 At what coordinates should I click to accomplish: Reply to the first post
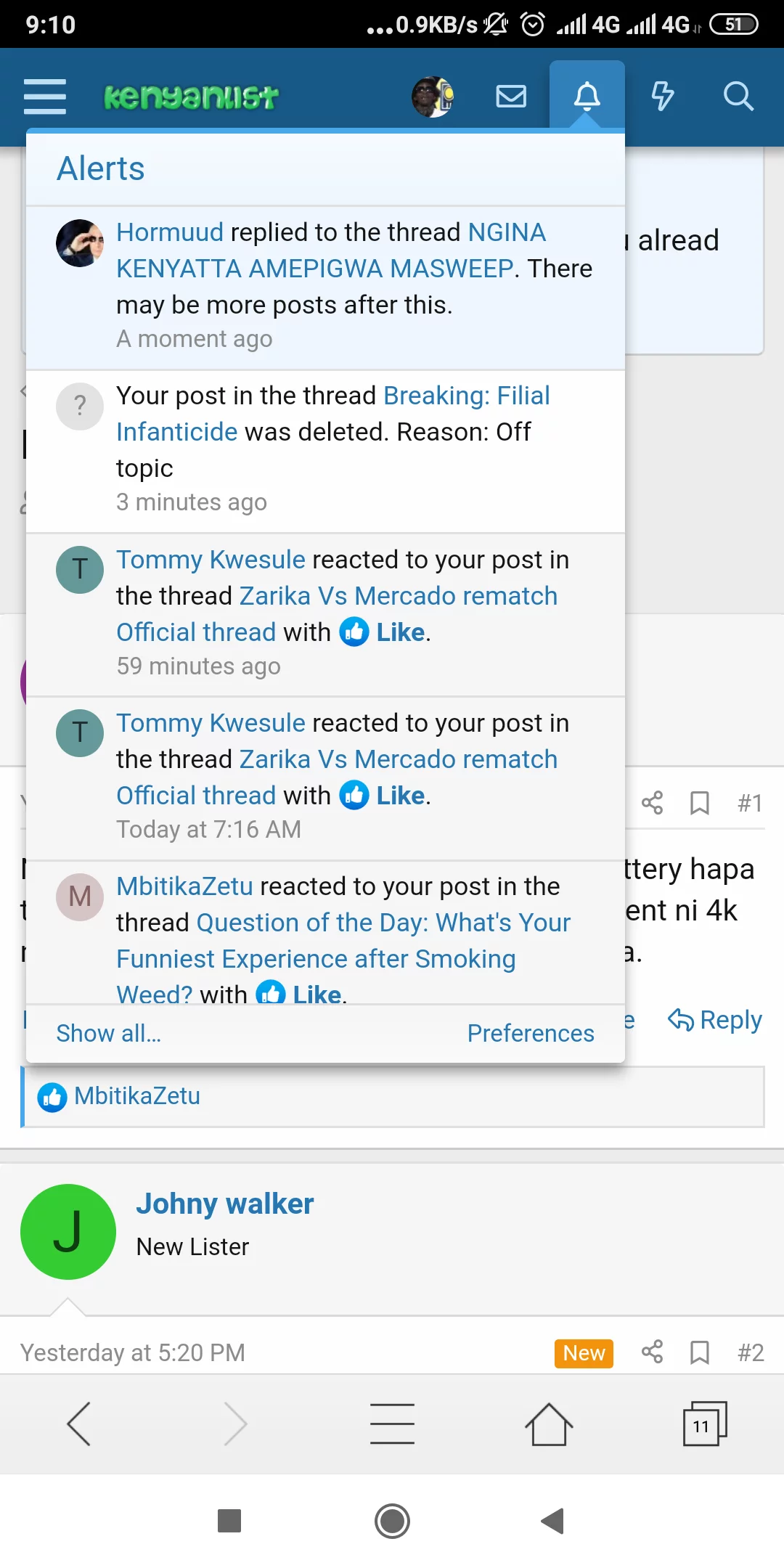(715, 1020)
